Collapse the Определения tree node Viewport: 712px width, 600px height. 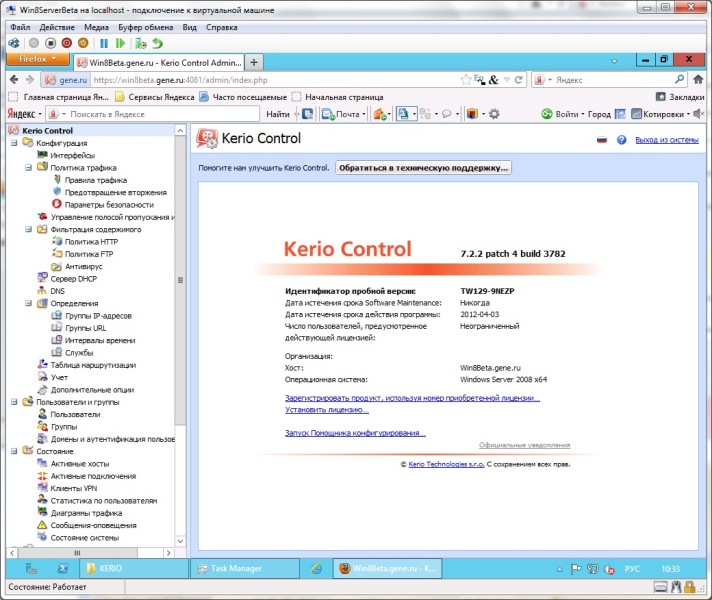tap(28, 303)
